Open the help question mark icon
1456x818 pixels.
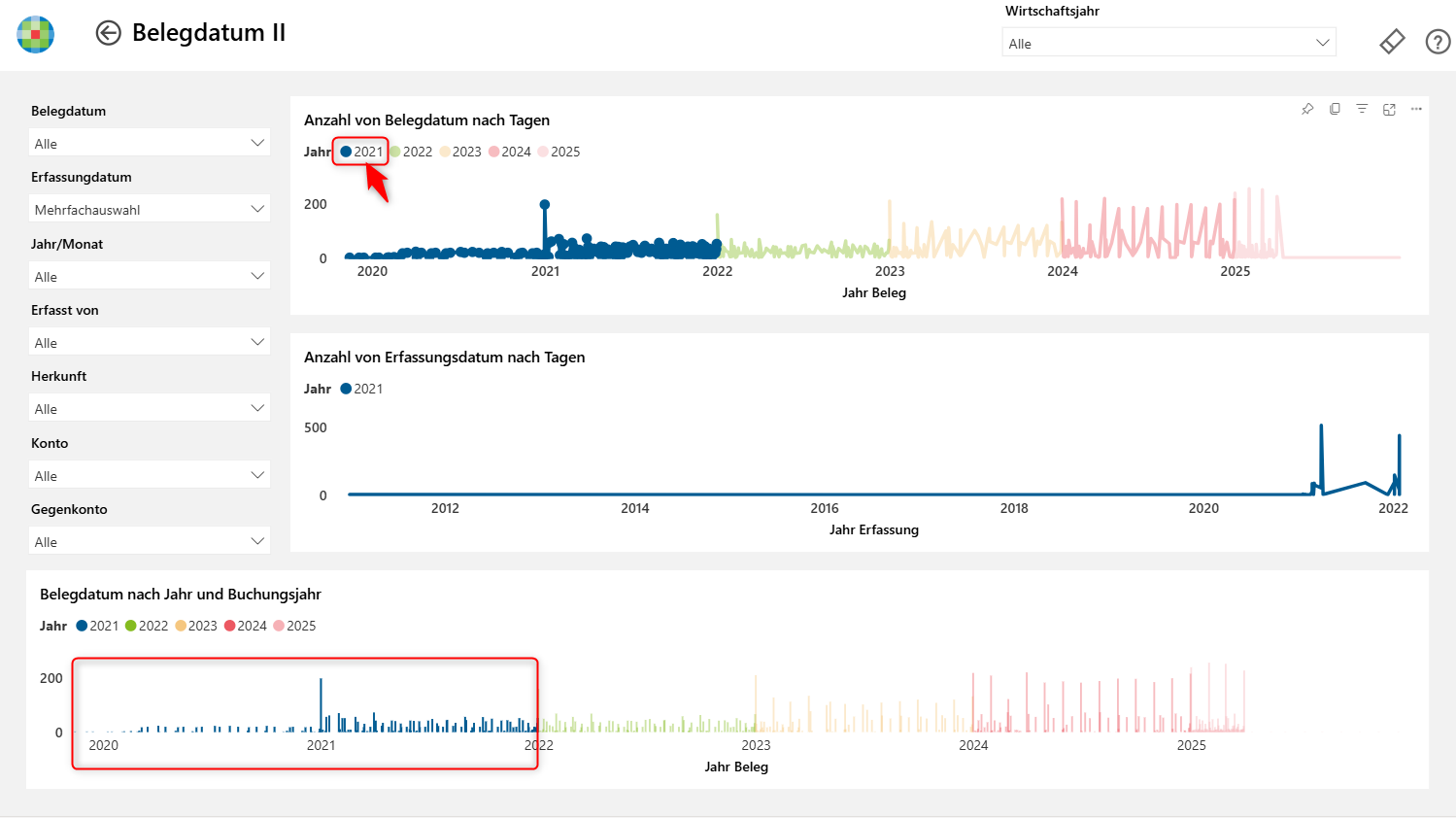coord(1438,42)
